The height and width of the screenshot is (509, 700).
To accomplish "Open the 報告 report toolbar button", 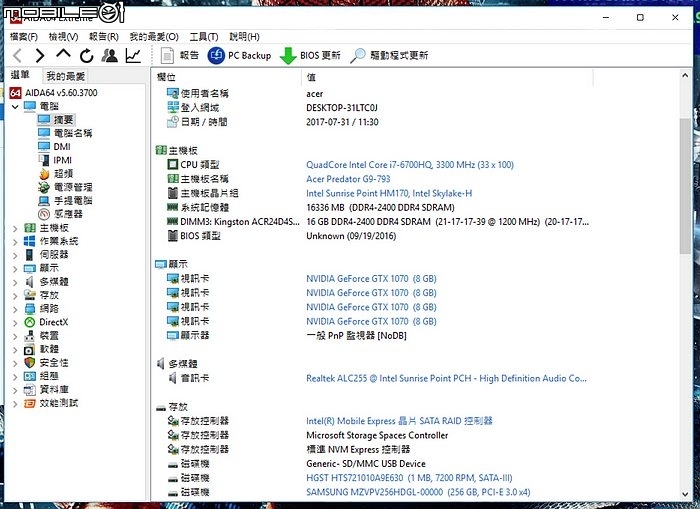I will (179, 55).
